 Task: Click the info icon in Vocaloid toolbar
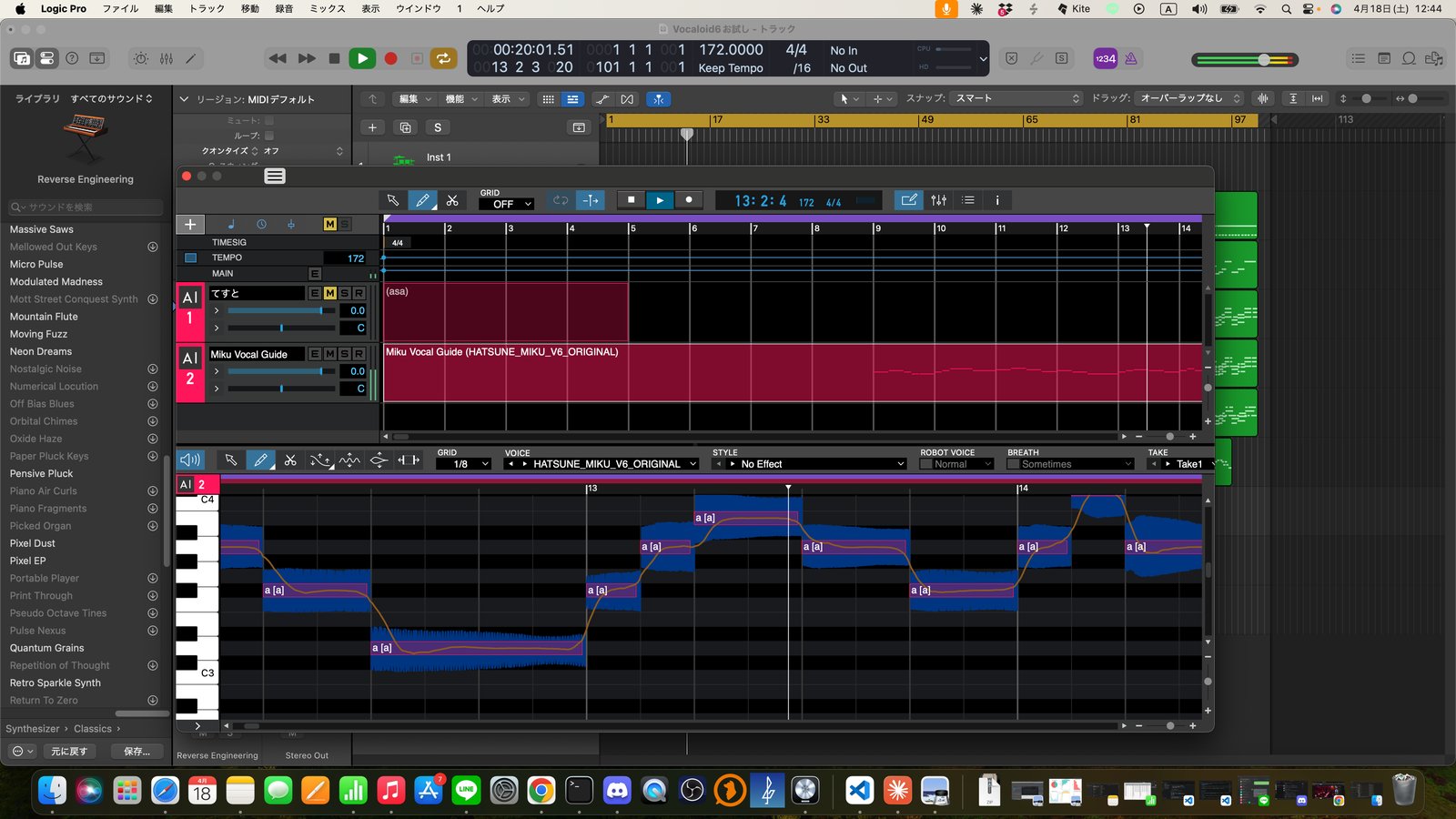pos(997,200)
